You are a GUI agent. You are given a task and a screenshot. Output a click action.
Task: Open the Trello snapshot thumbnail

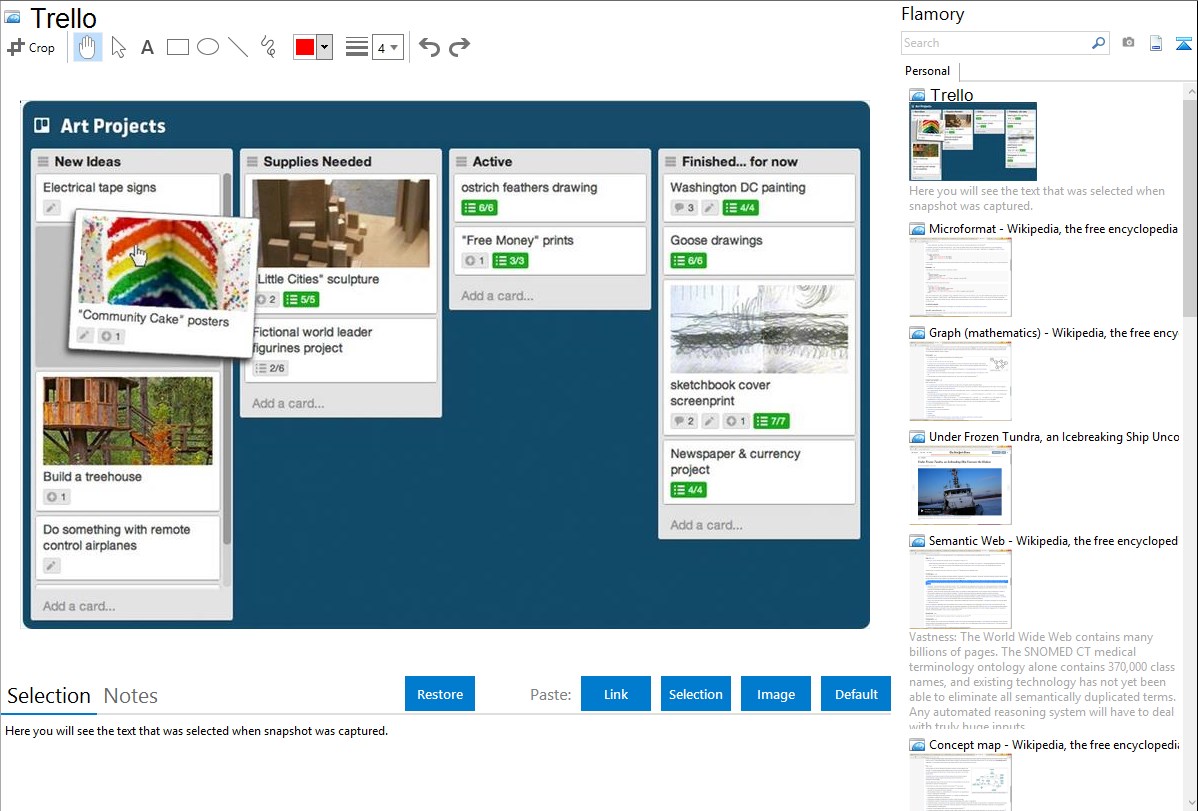pos(973,142)
